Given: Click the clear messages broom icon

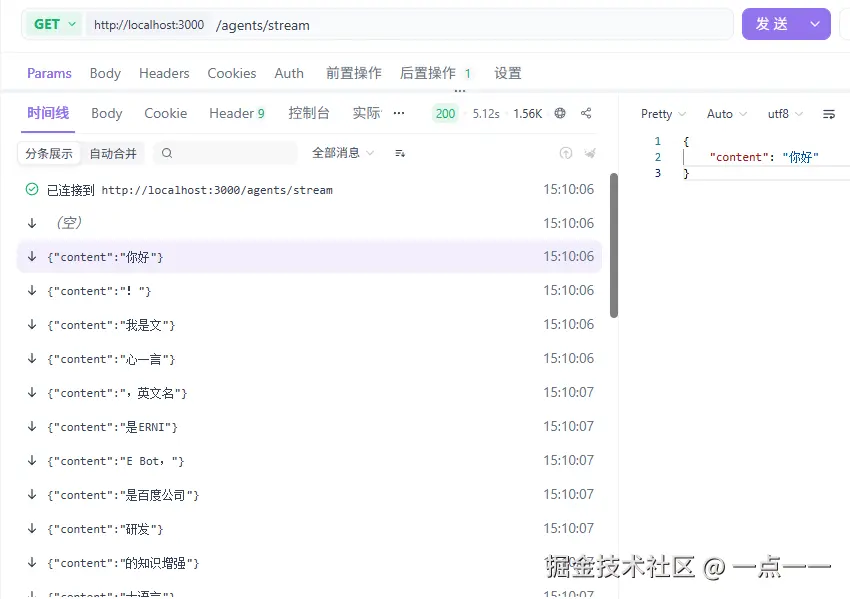Looking at the screenshot, I should click(590, 153).
